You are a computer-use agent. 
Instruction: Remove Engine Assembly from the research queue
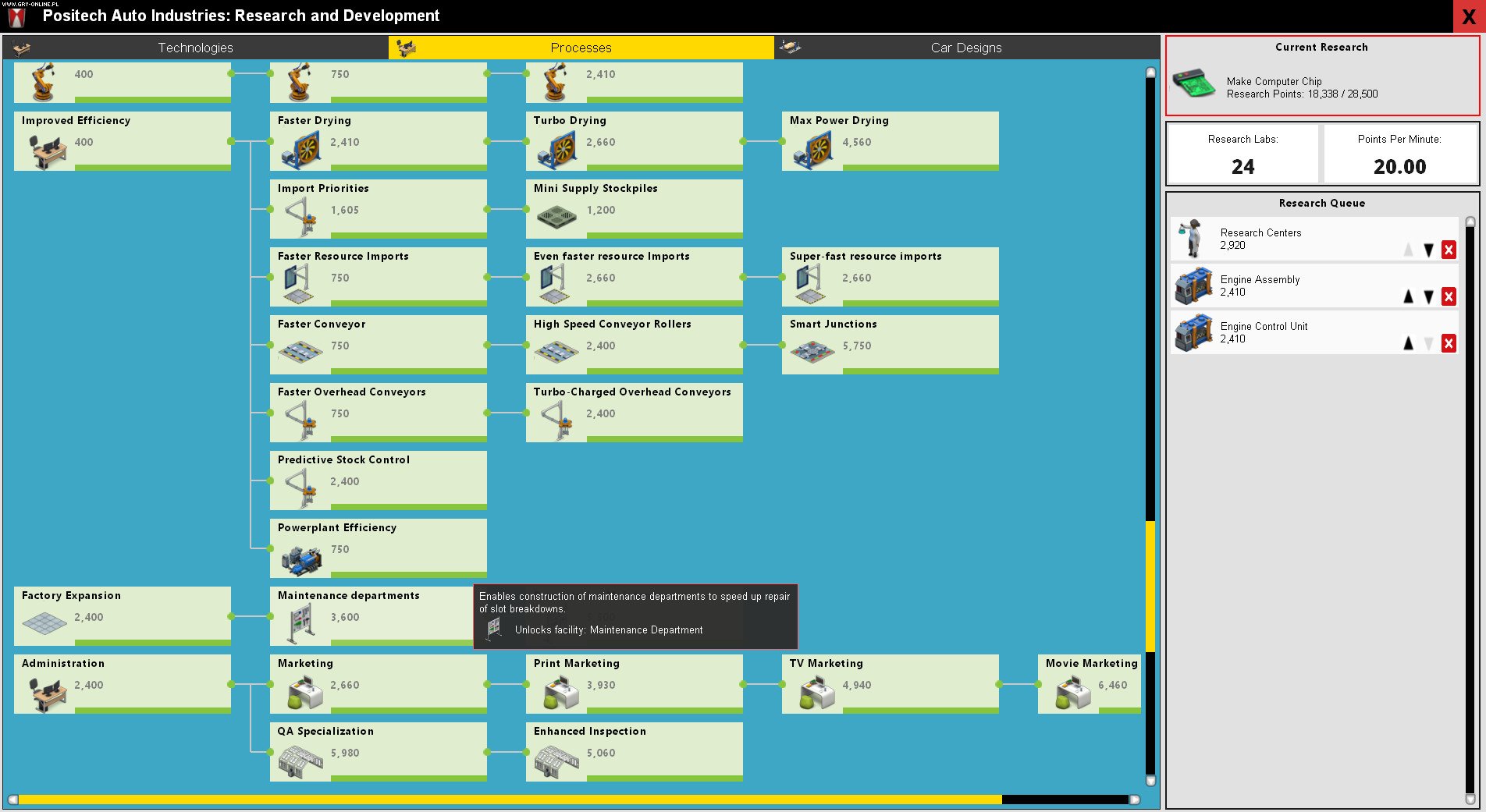point(1449,296)
